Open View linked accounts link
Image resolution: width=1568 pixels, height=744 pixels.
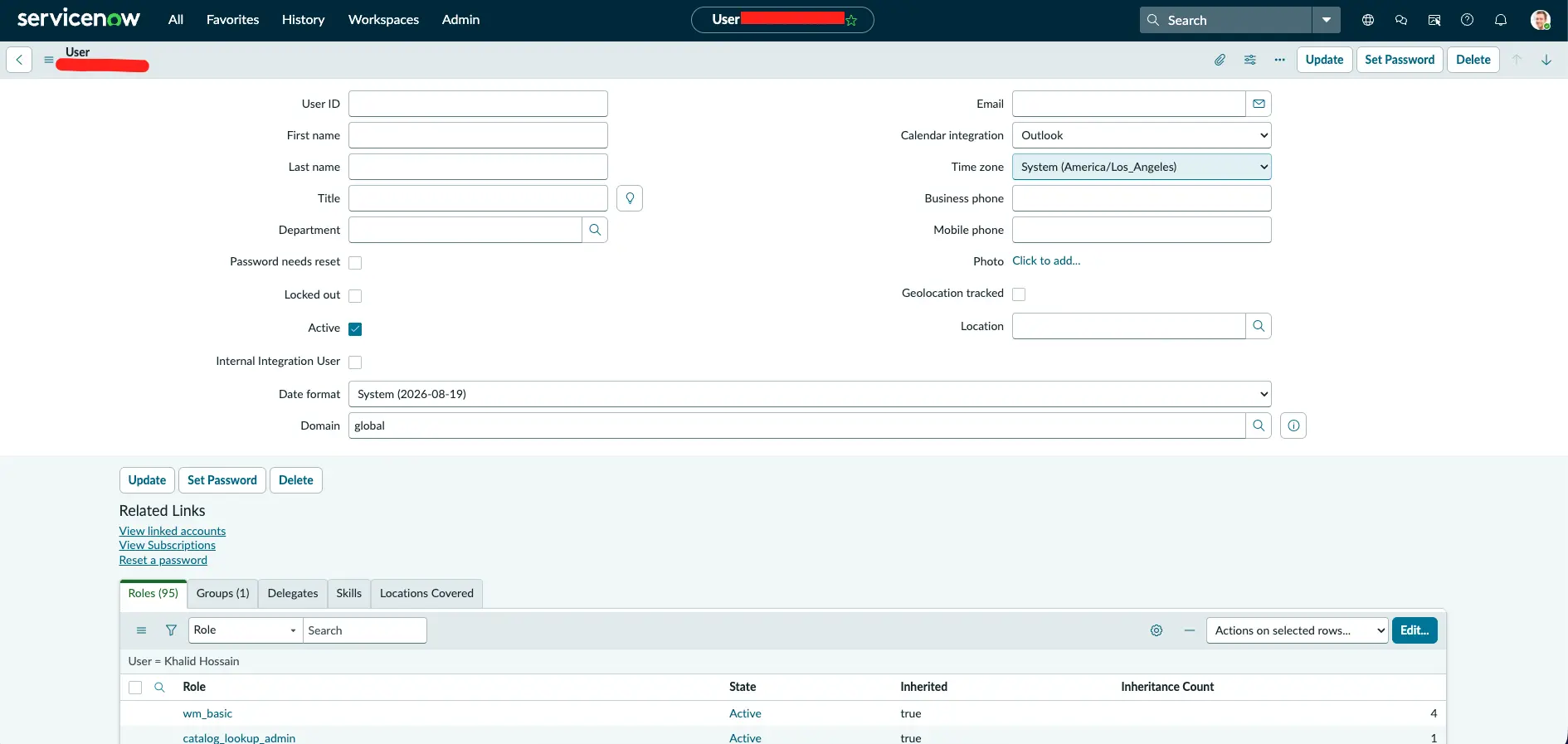tap(173, 531)
